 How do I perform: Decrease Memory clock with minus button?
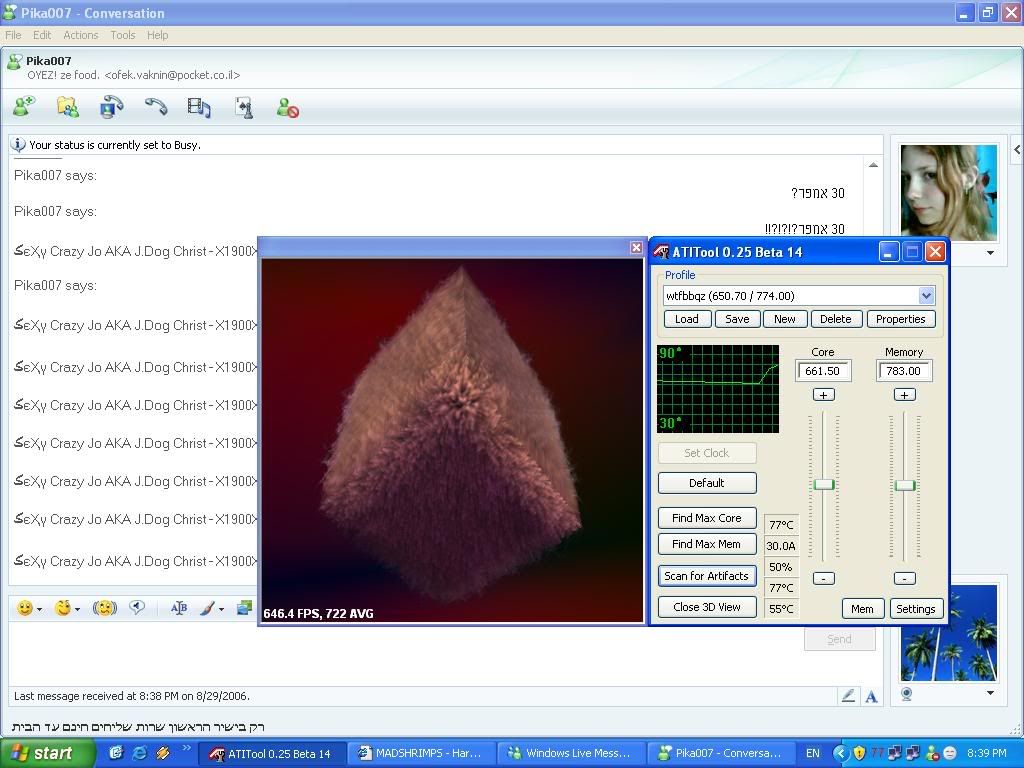coord(904,578)
